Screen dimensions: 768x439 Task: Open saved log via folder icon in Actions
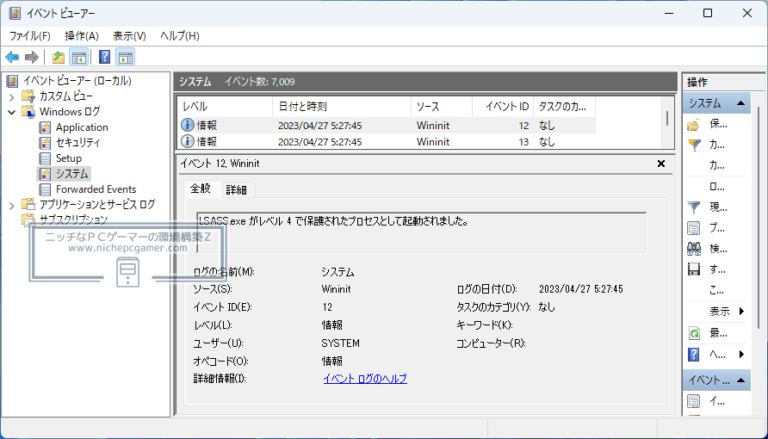693,125
